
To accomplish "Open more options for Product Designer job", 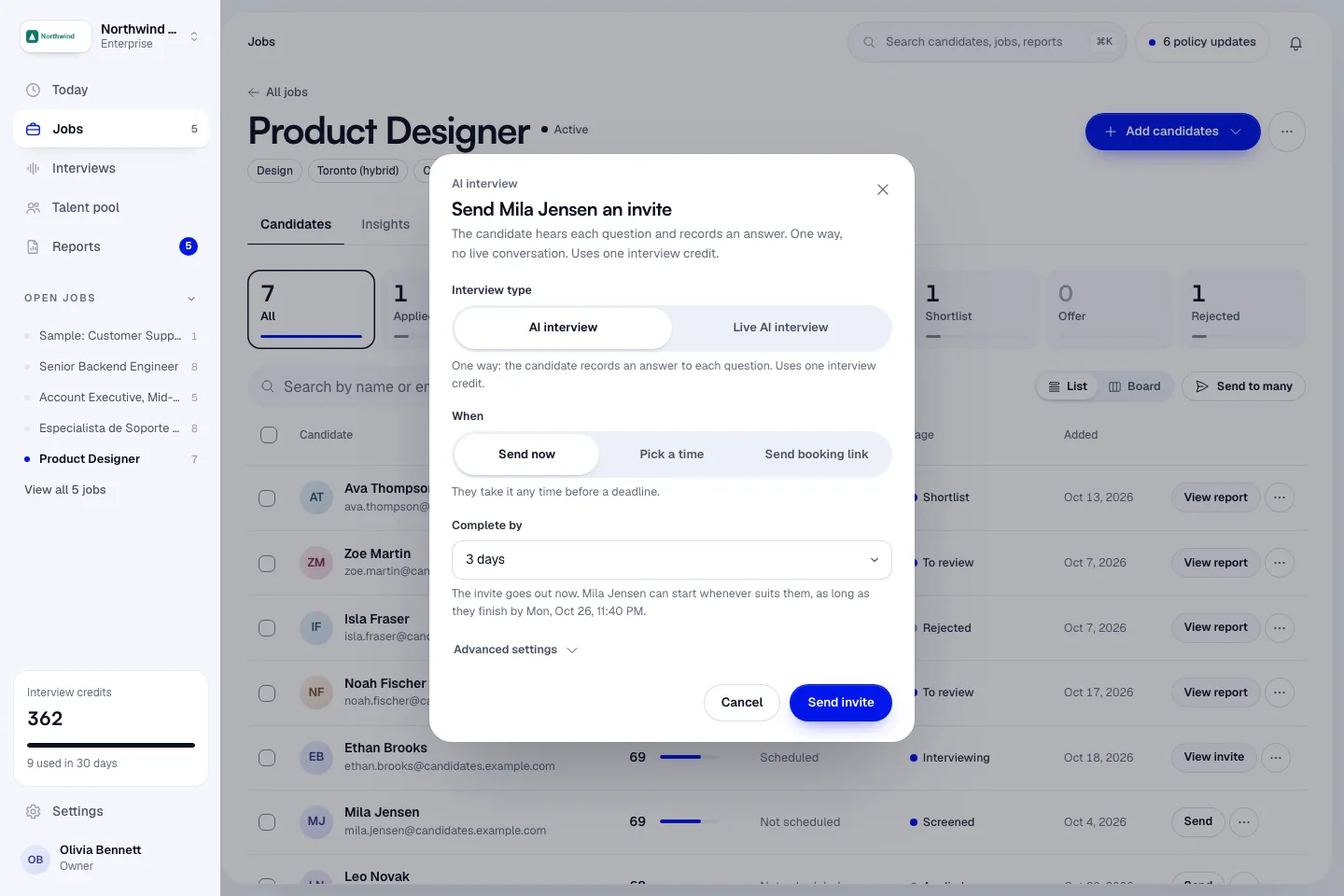I will coord(1287,132).
